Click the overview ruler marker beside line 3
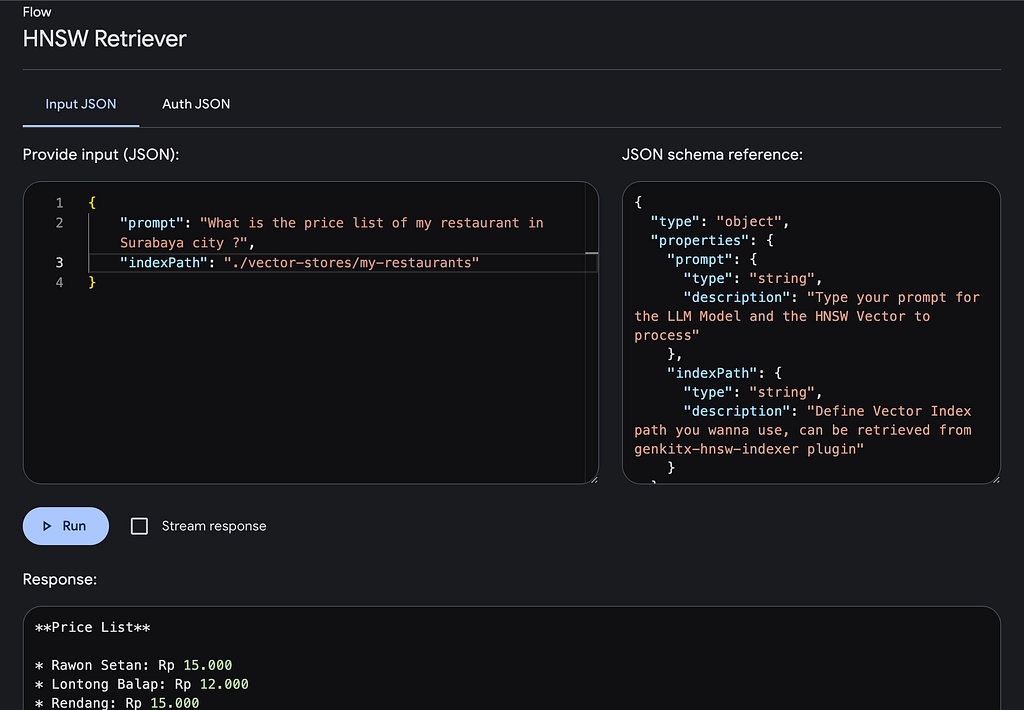1024x710 pixels. point(591,255)
